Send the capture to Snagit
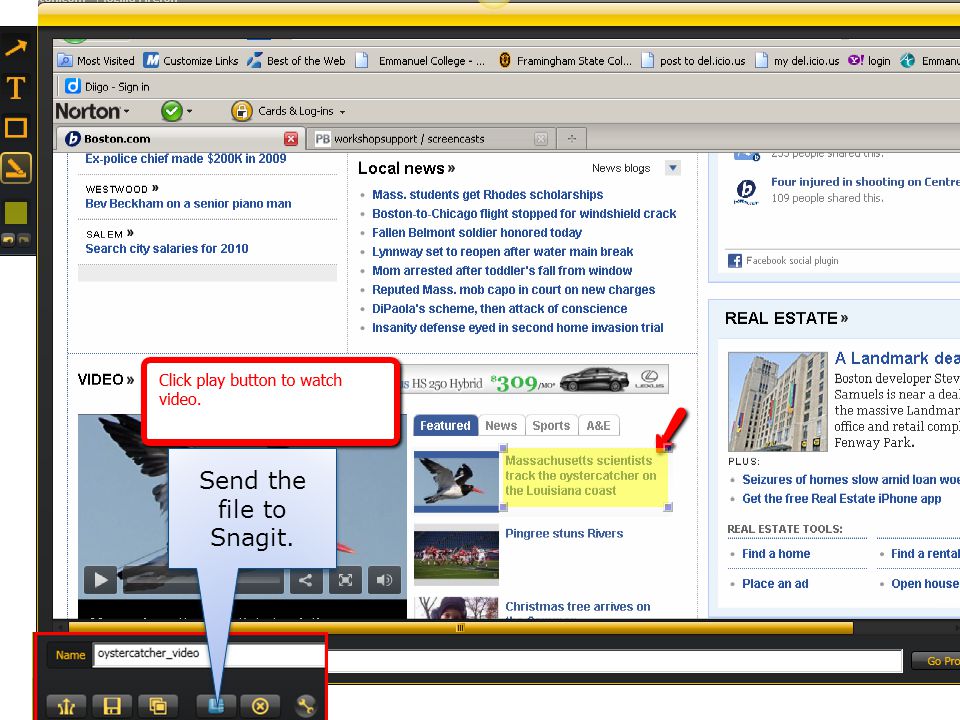The height and width of the screenshot is (720, 960). [216, 706]
